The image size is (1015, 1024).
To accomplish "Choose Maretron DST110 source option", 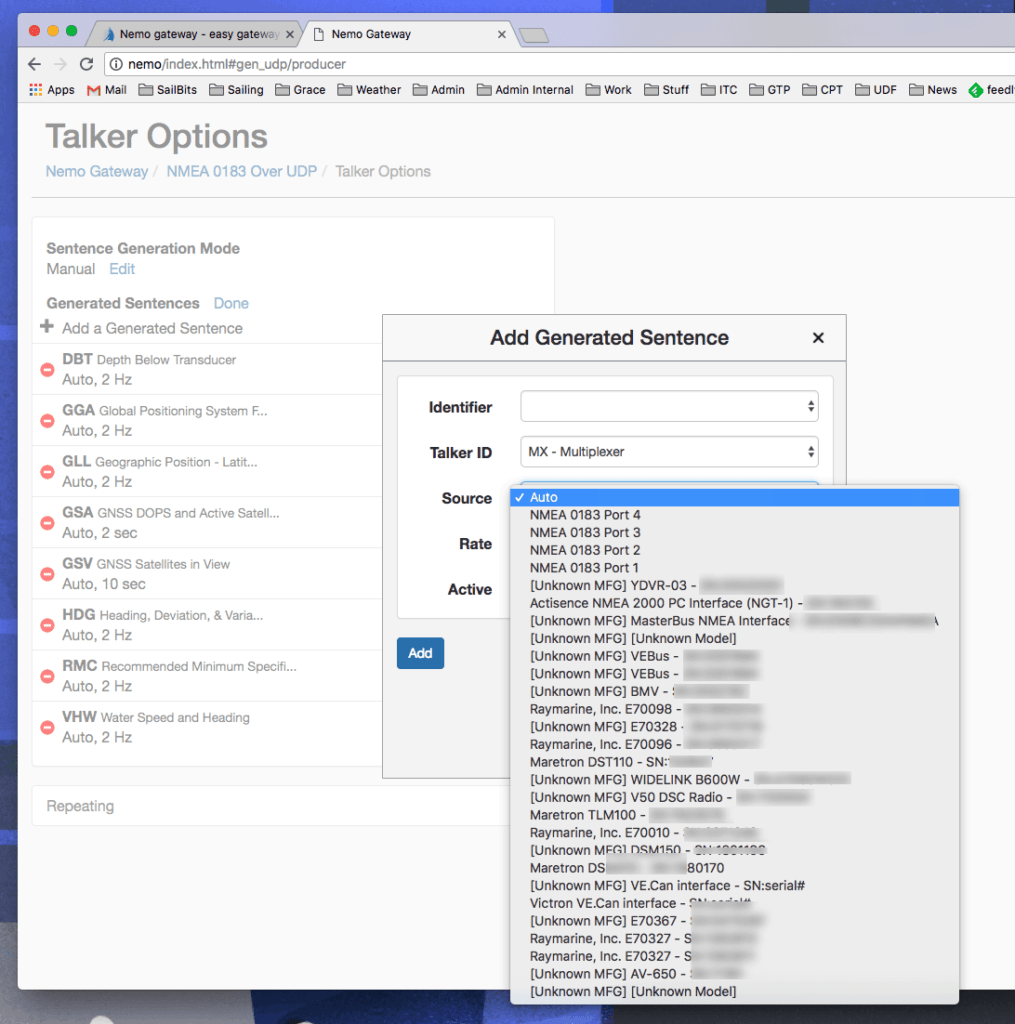I will tap(735, 761).
